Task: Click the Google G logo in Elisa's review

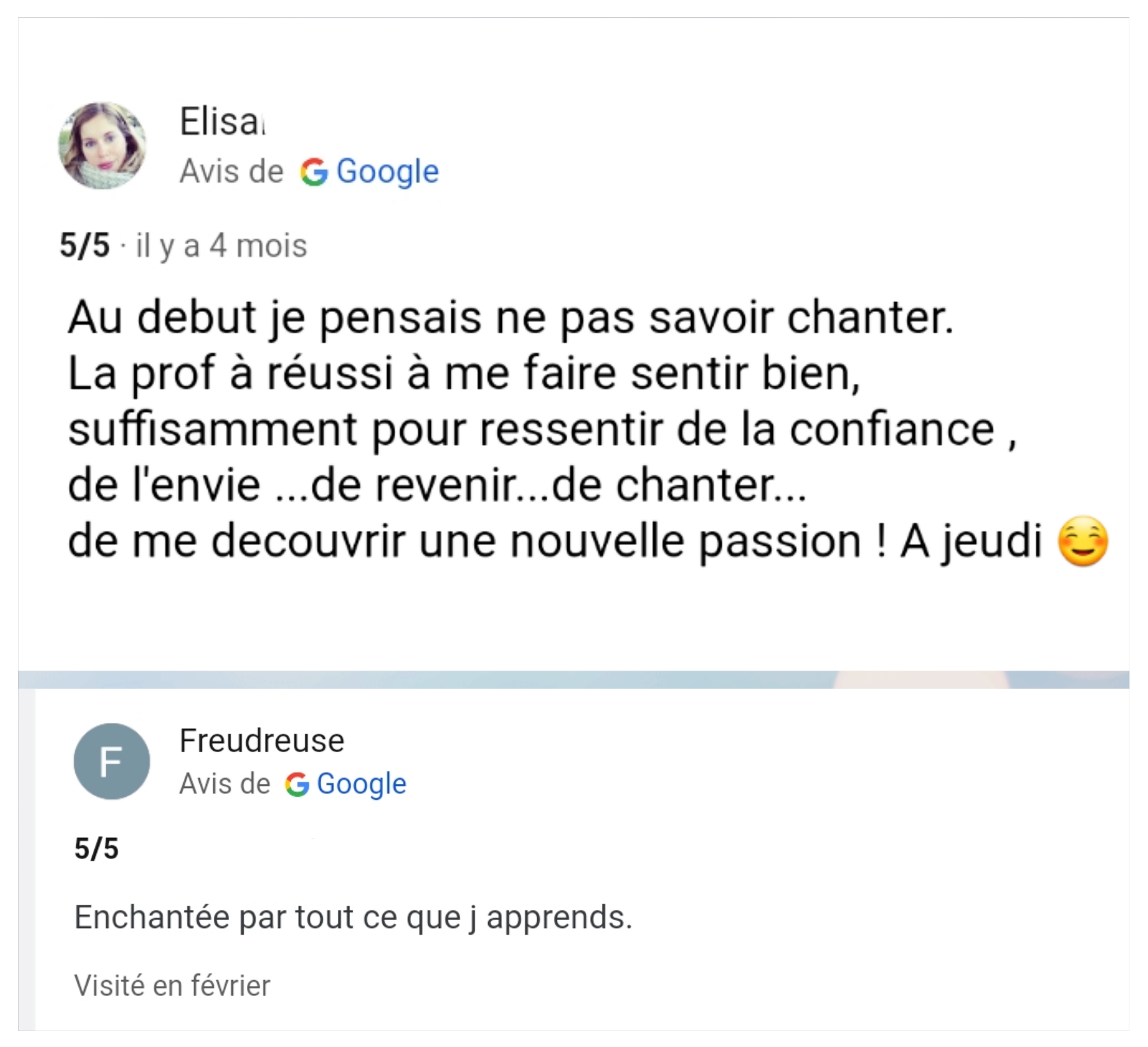Action: click(314, 173)
